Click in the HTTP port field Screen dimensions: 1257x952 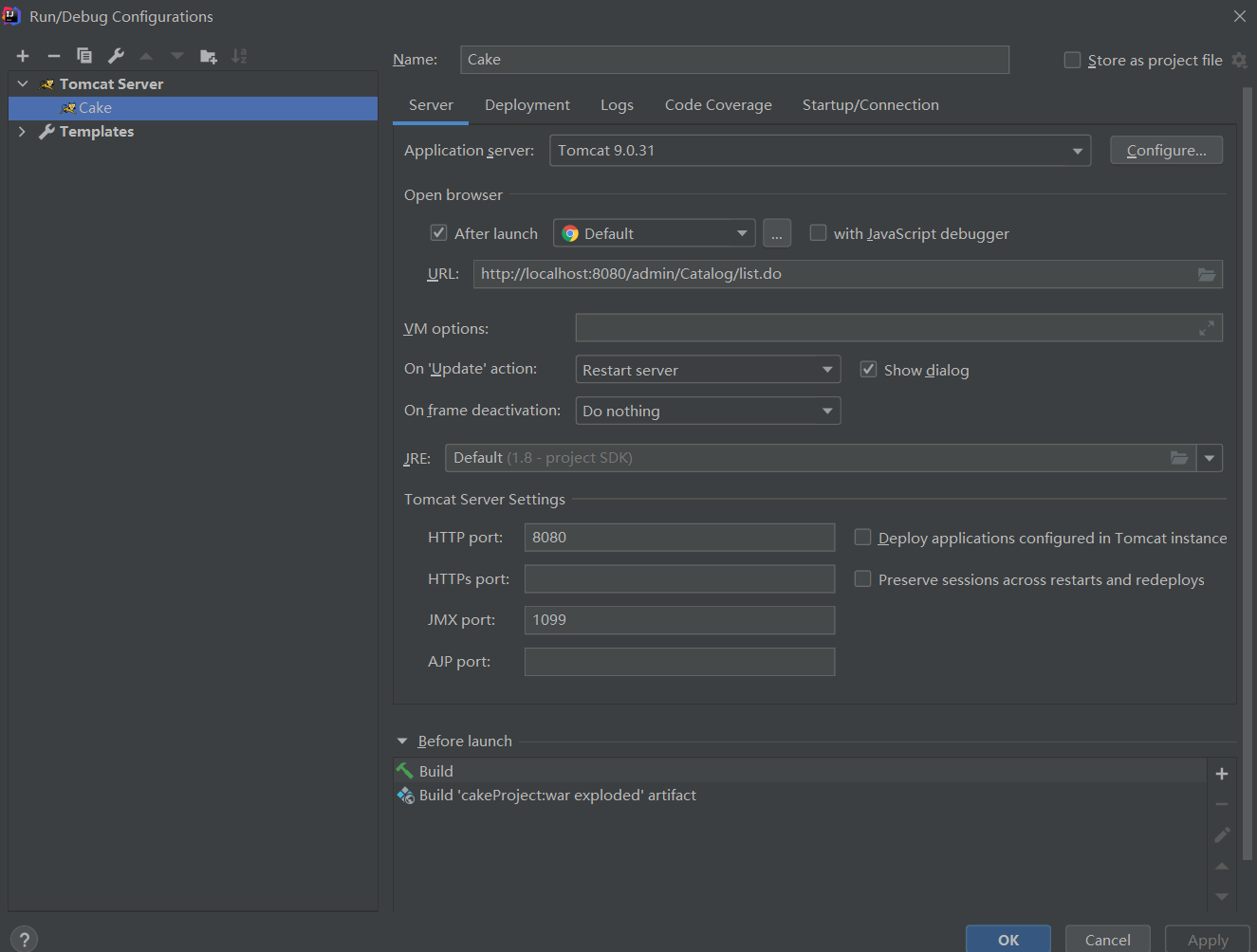click(679, 538)
